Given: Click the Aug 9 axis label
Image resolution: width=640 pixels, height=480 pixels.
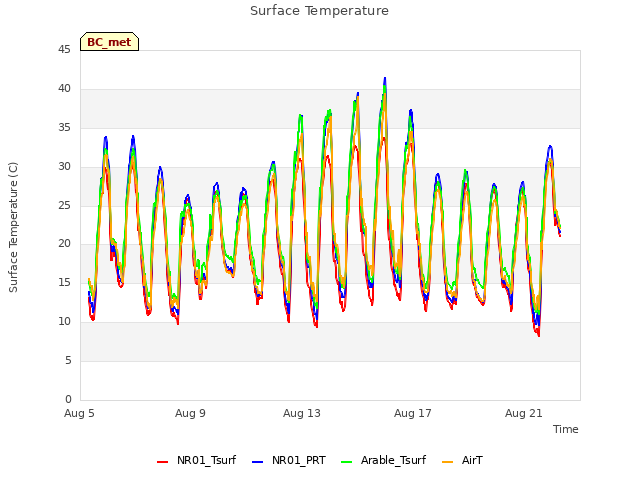Looking at the screenshot, I should (x=190, y=413).
